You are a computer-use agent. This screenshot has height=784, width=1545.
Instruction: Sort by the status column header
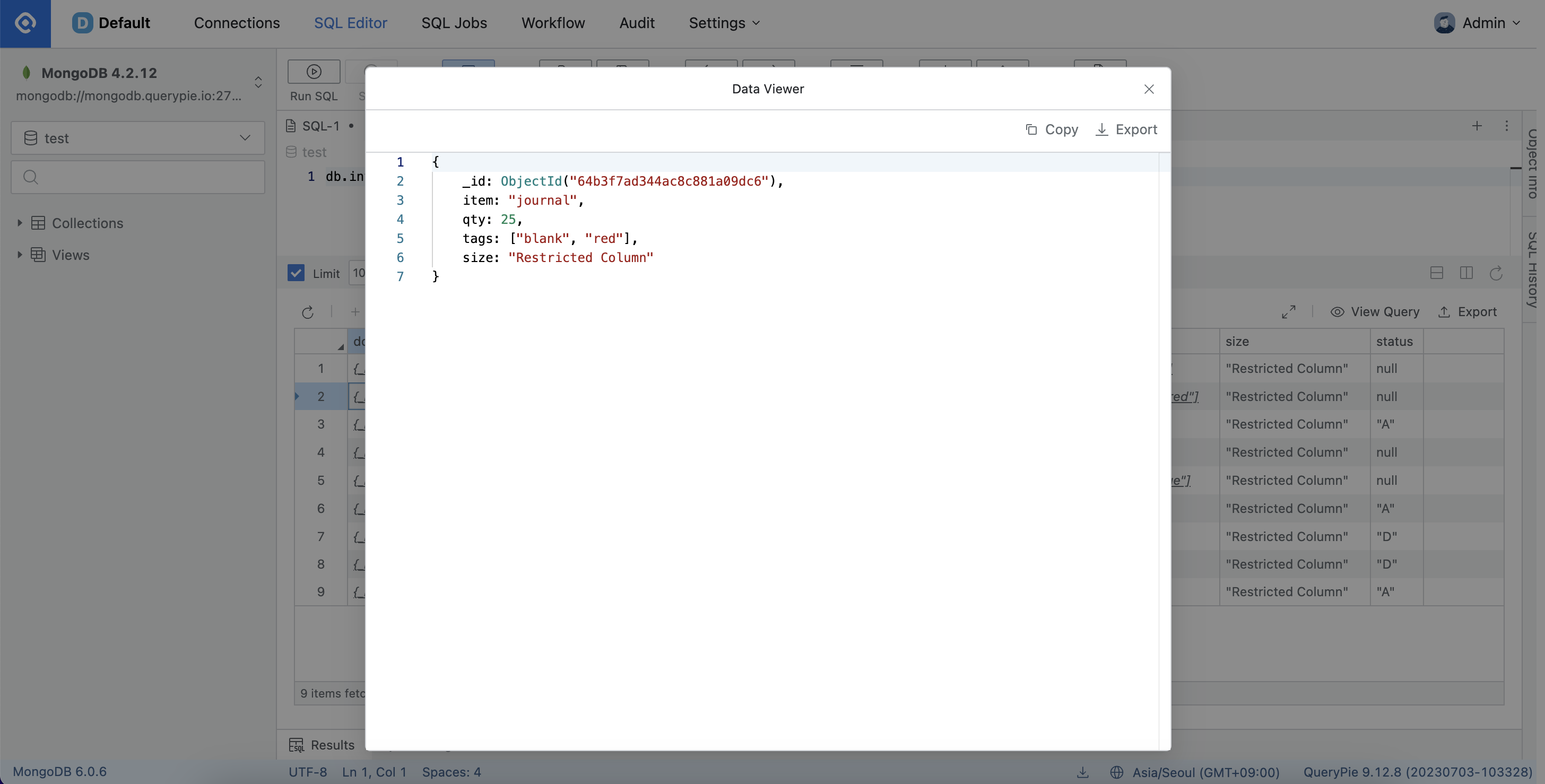pos(1396,341)
